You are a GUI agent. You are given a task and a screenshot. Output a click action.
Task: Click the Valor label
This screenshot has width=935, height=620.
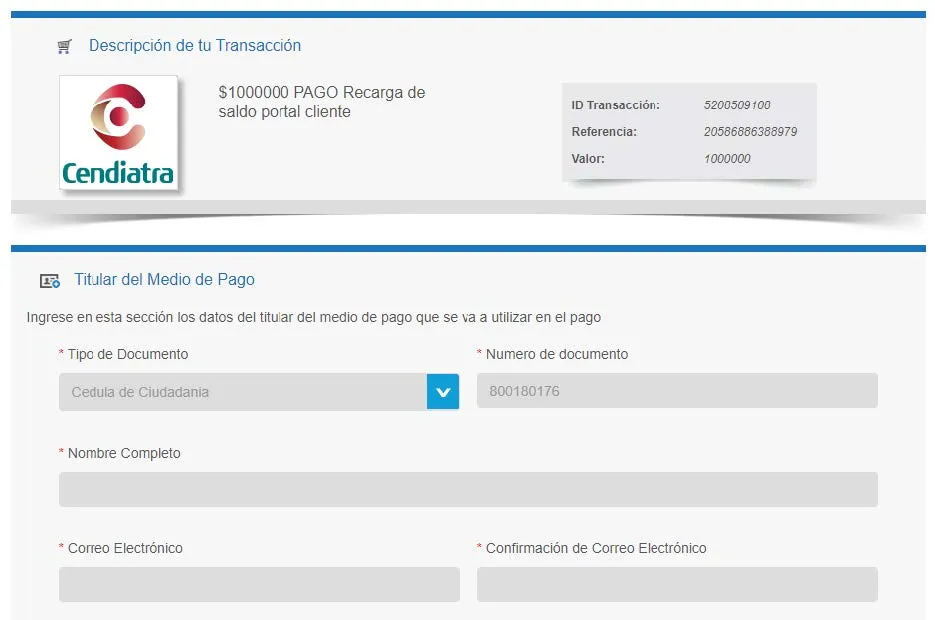(x=588, y=159)
